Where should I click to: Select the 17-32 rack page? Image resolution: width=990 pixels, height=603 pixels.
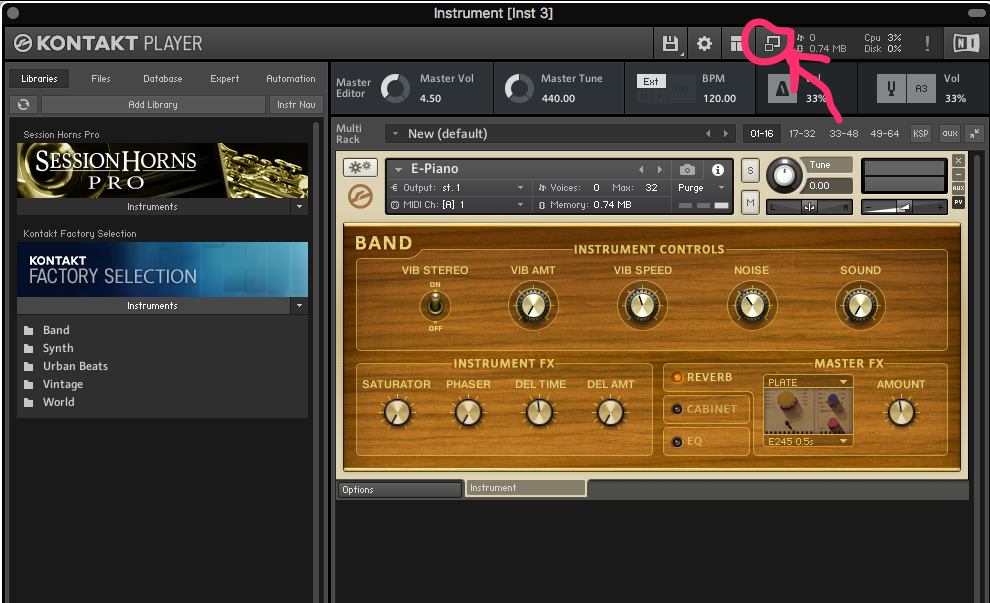[802, 133]
